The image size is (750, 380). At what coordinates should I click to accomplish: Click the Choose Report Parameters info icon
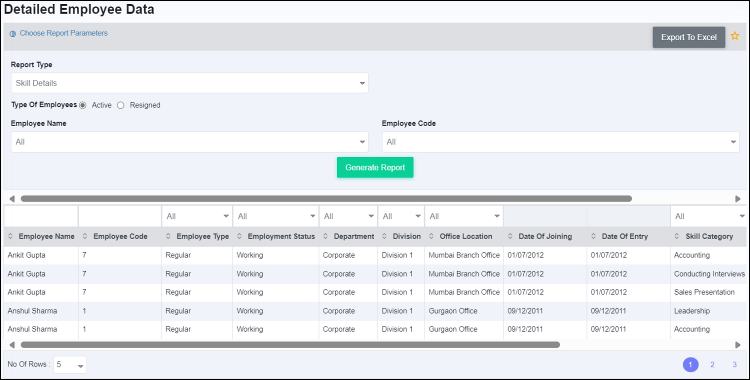[13, 34]
